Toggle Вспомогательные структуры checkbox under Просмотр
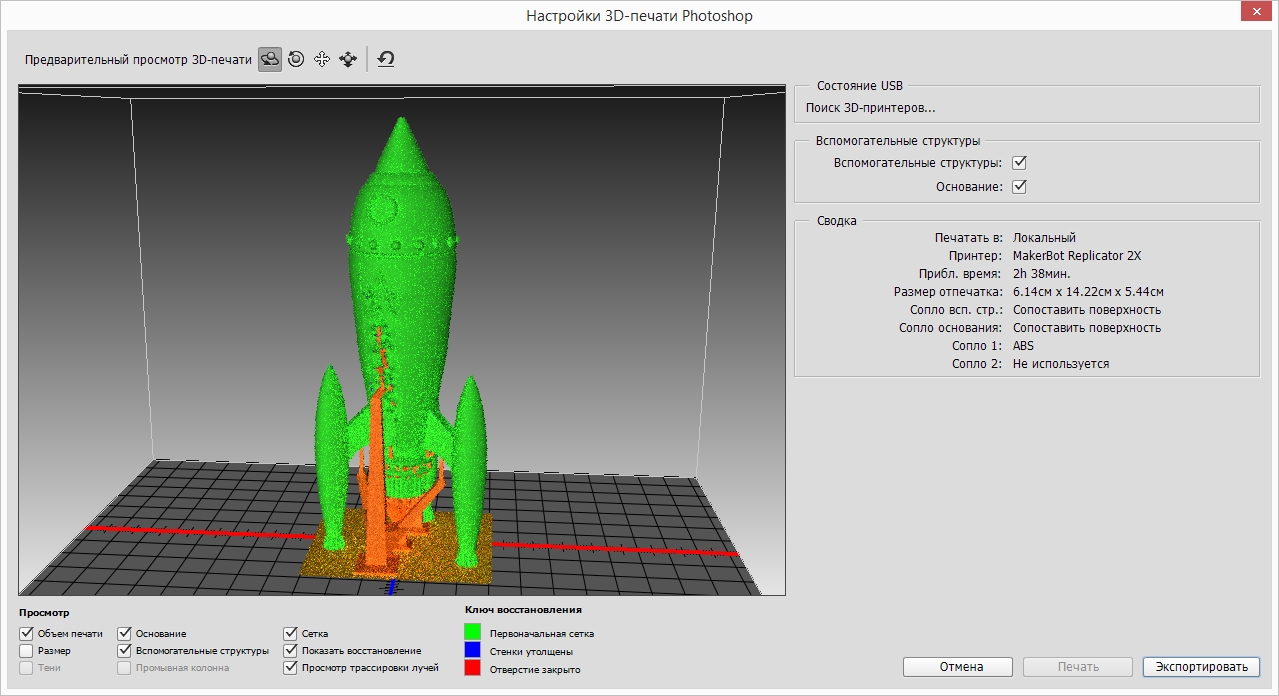 [125, 650]
